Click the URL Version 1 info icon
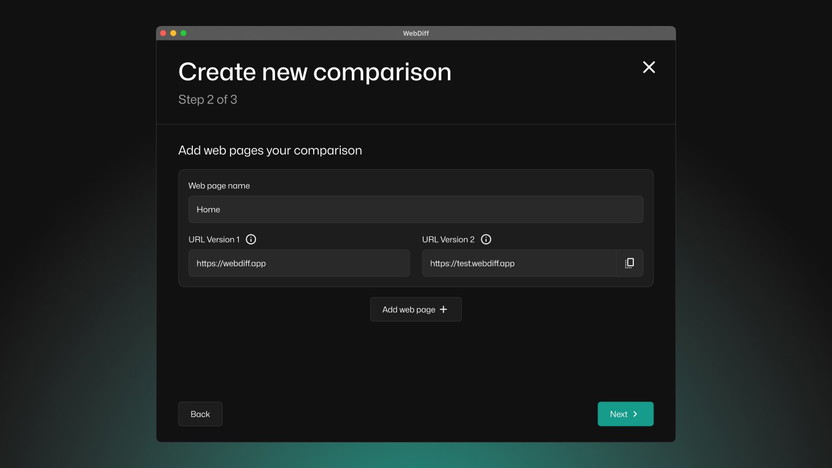832x468 pixels. point(251,240)
